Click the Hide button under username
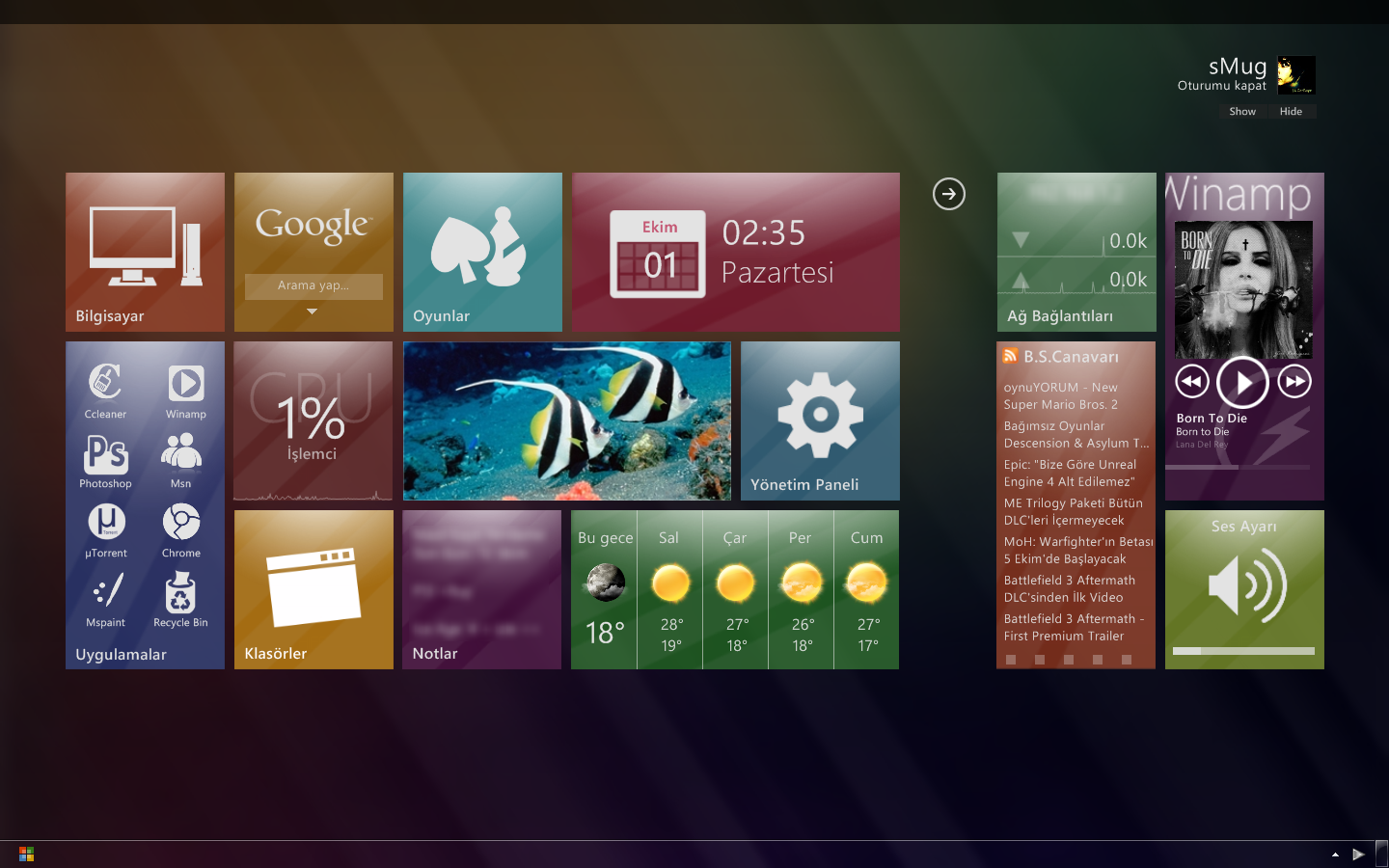The height and width of the screenshot is (868, 1389). tap(1291, 112)
